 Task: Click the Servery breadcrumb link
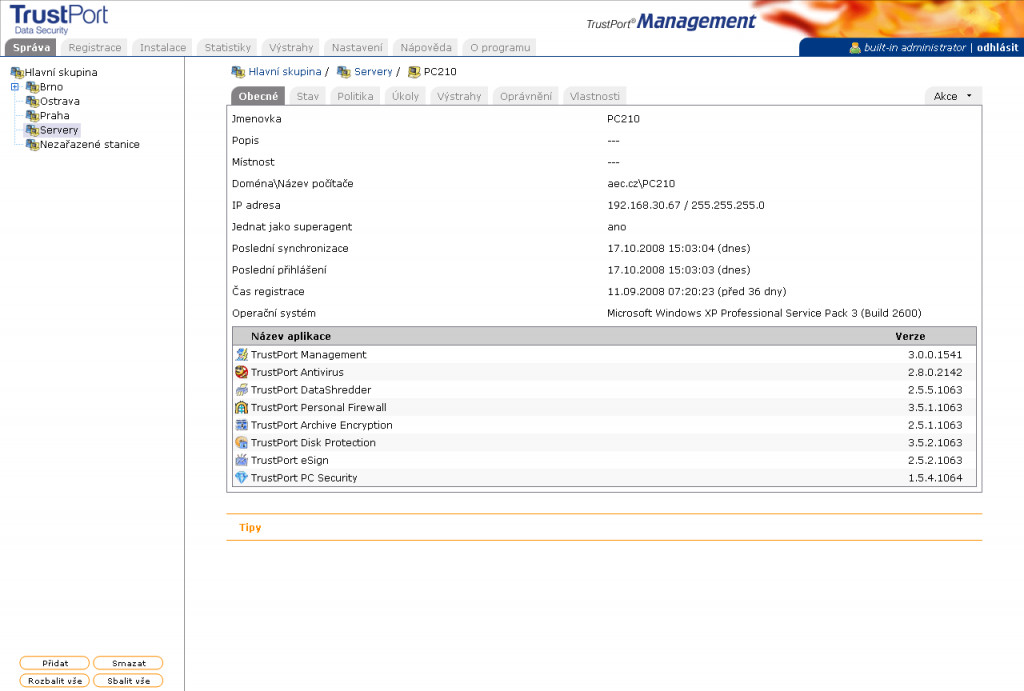point(373,72)
